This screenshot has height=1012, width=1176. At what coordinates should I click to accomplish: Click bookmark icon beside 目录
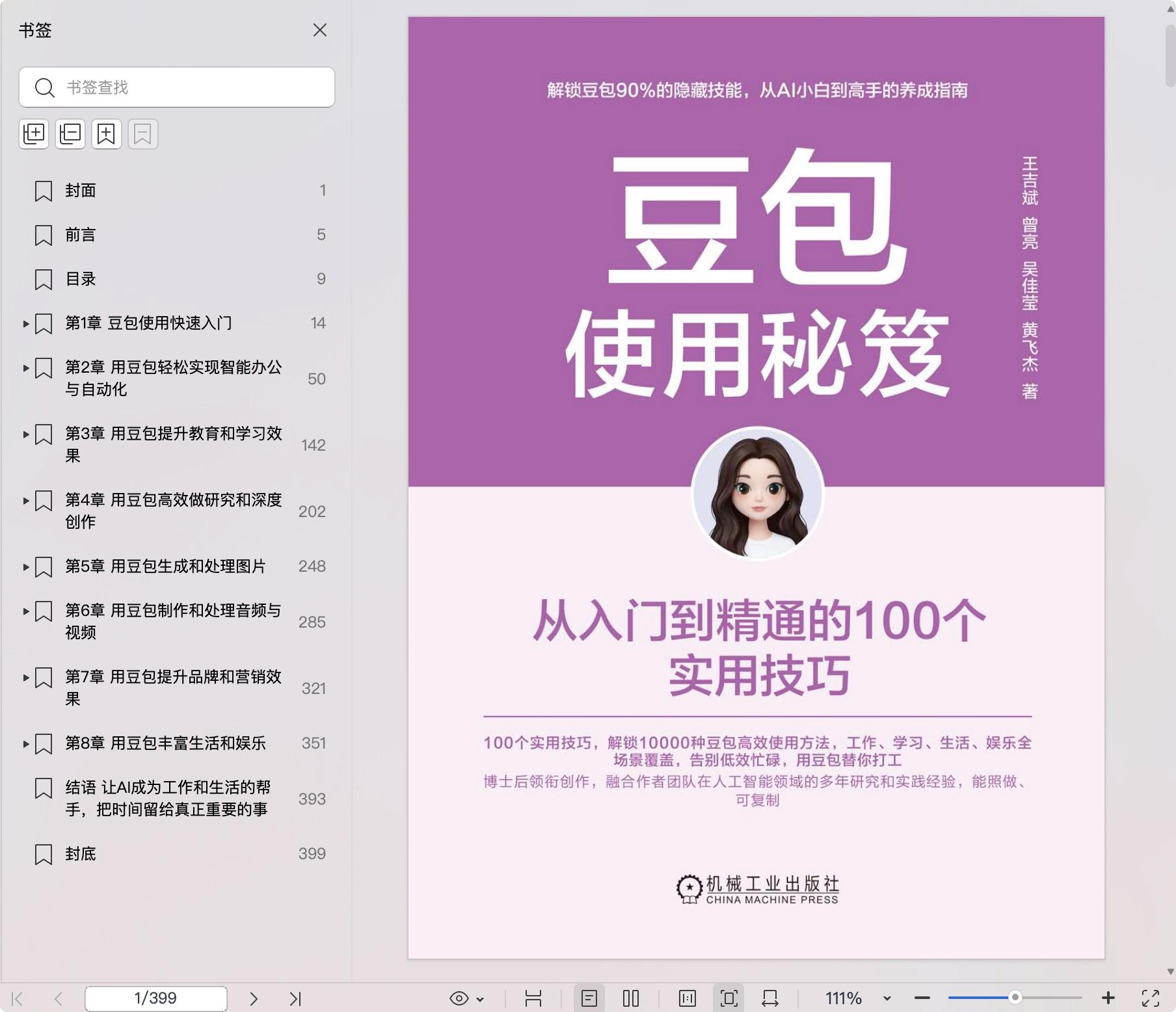click(44, 280)
